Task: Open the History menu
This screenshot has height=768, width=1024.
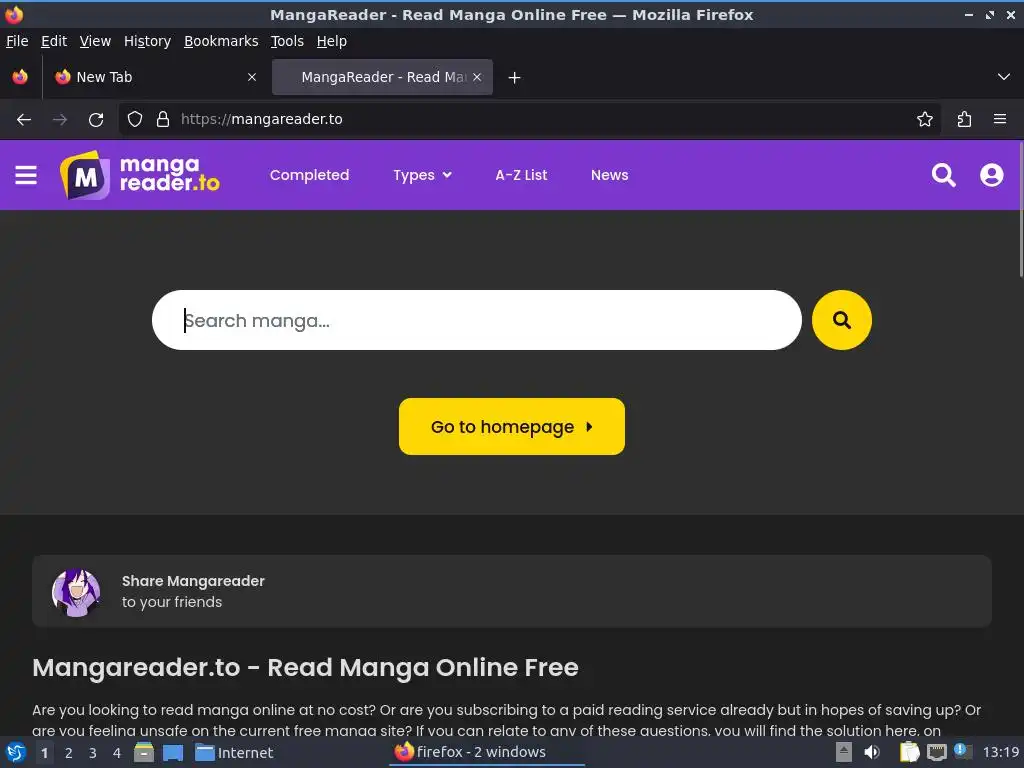Action: (148, 41)
